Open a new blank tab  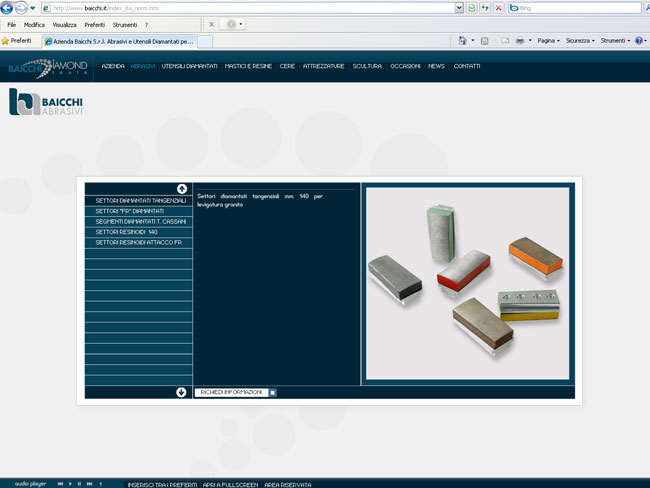pos(205,42)
